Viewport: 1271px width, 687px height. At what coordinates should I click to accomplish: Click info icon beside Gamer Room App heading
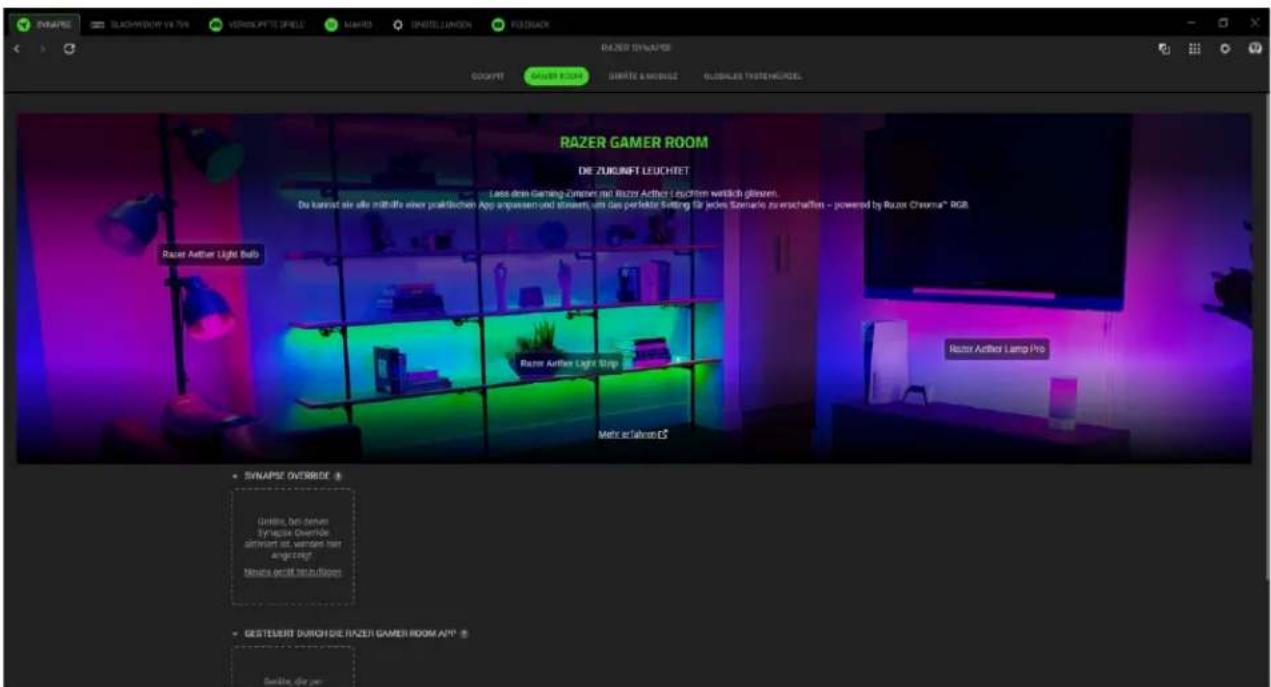(x=466, y=633)
